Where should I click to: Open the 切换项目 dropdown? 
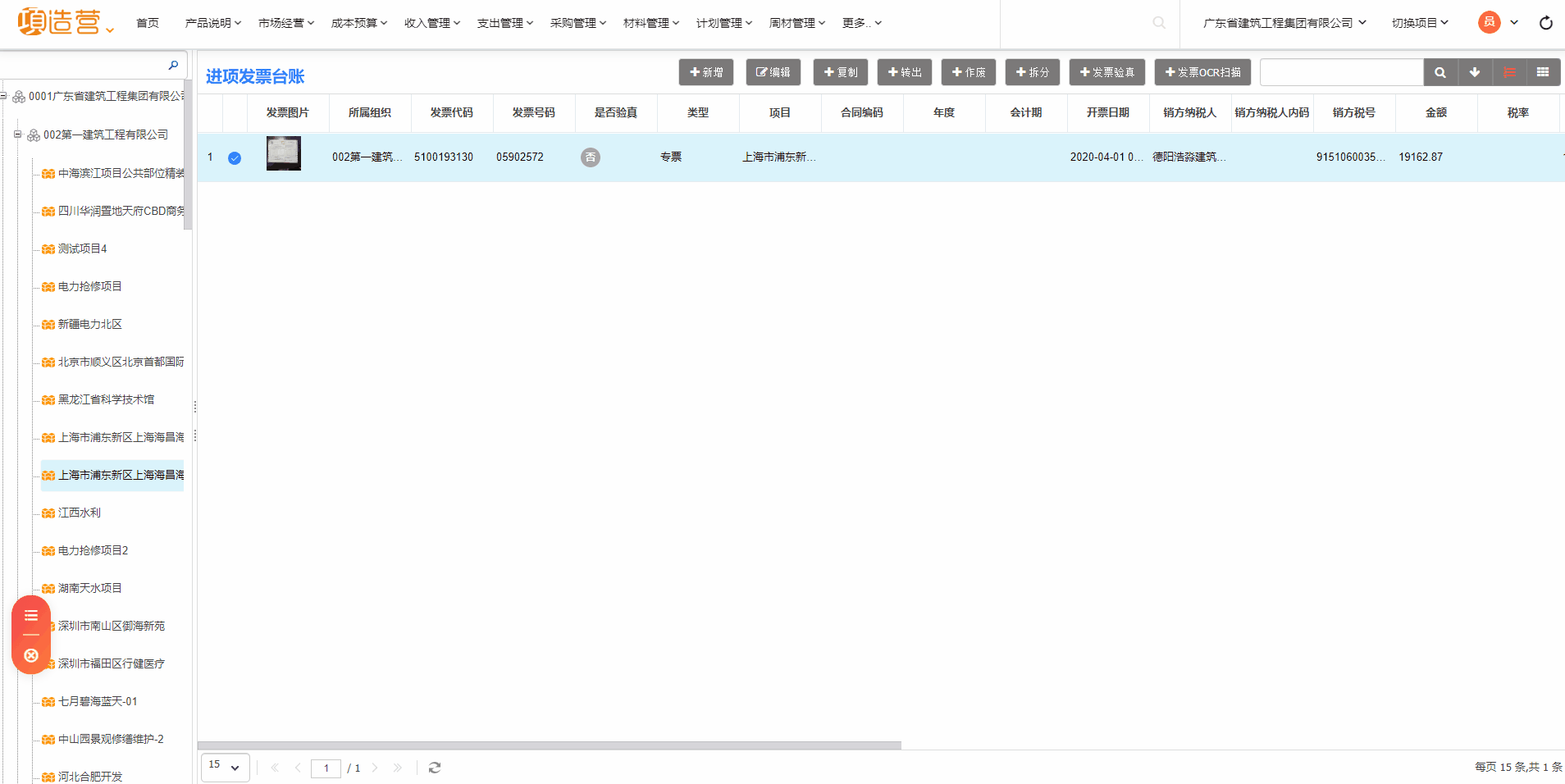tap(1420, 23)
